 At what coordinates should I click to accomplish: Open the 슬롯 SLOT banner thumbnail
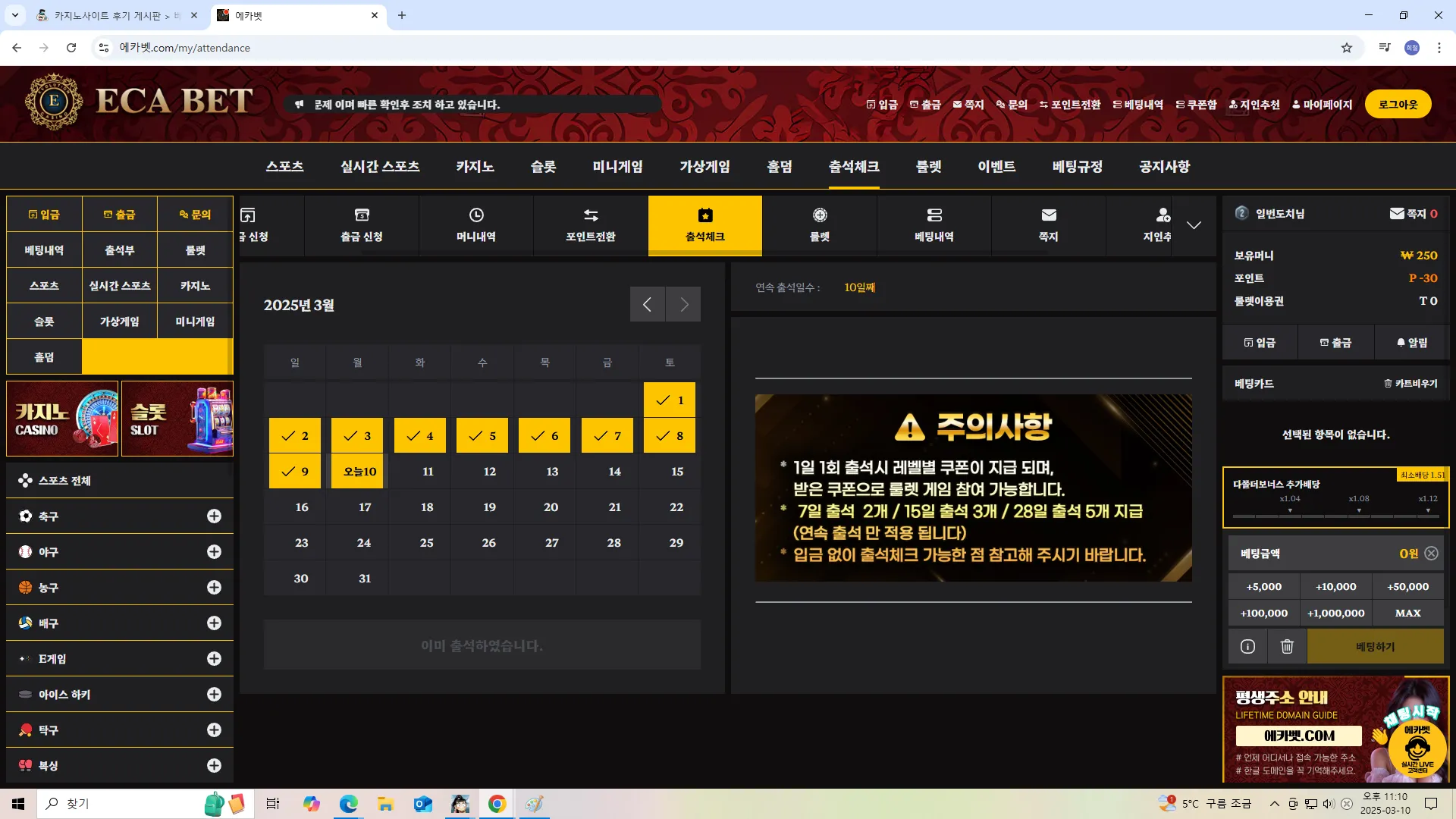(177, 419)
